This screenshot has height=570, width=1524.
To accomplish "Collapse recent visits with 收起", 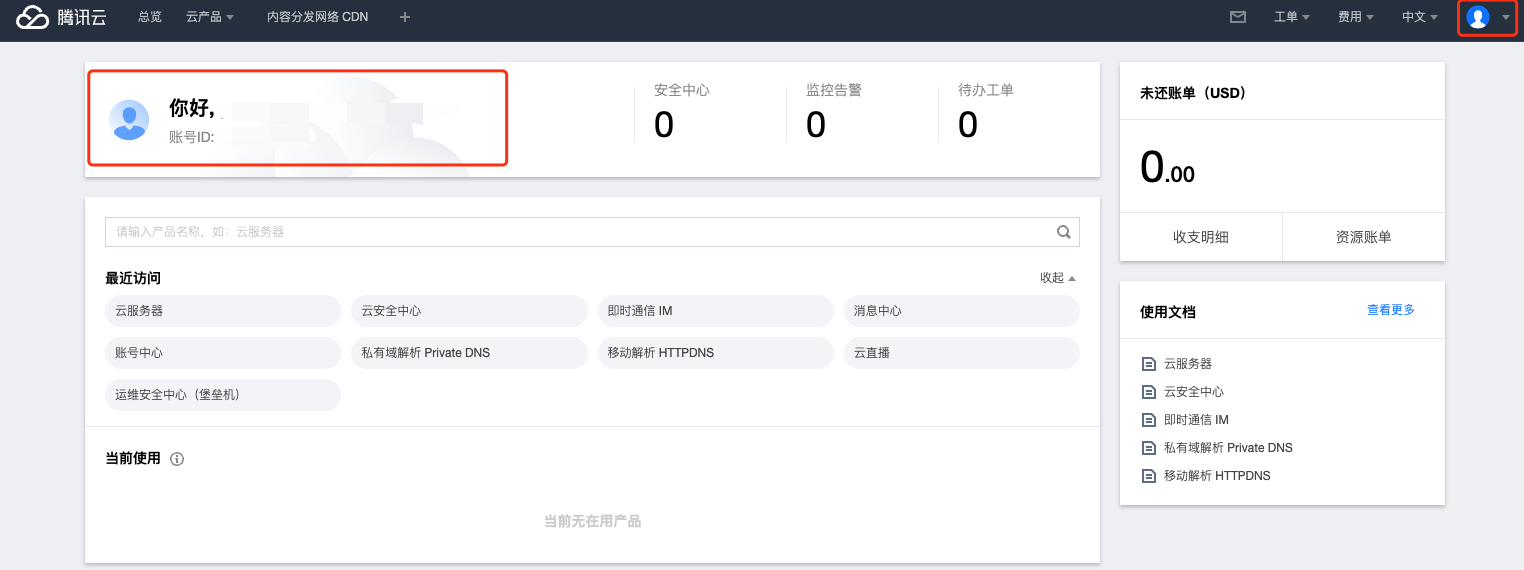I will click(1058, 278).
